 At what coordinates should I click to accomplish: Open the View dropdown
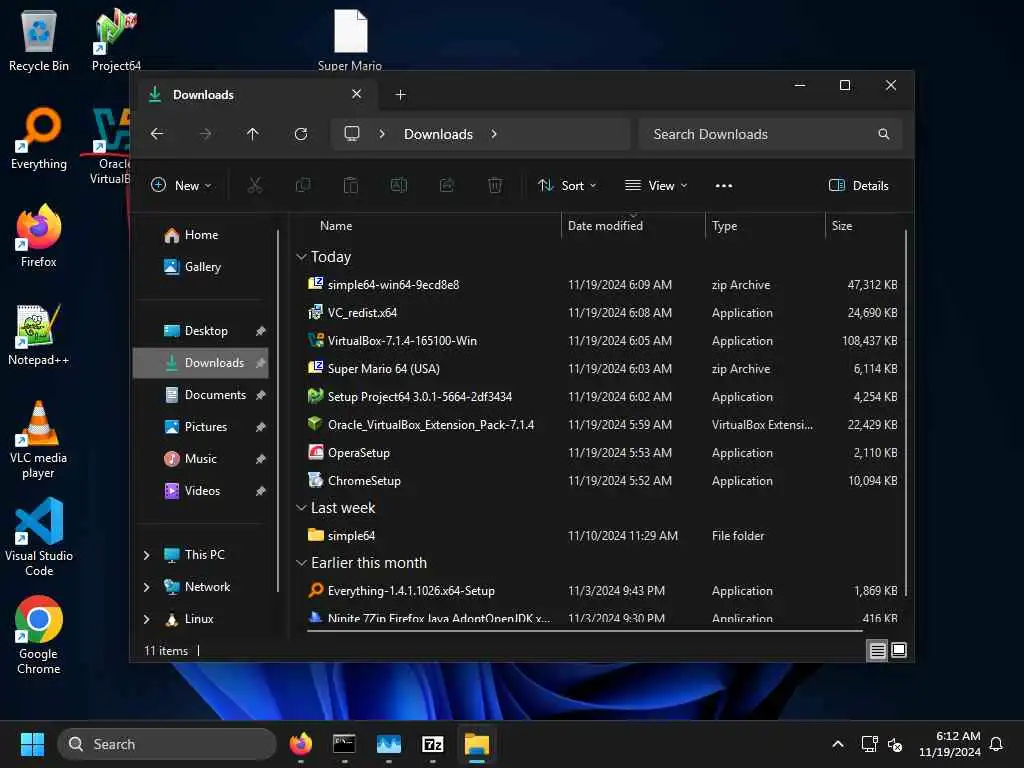click(656, 185)
